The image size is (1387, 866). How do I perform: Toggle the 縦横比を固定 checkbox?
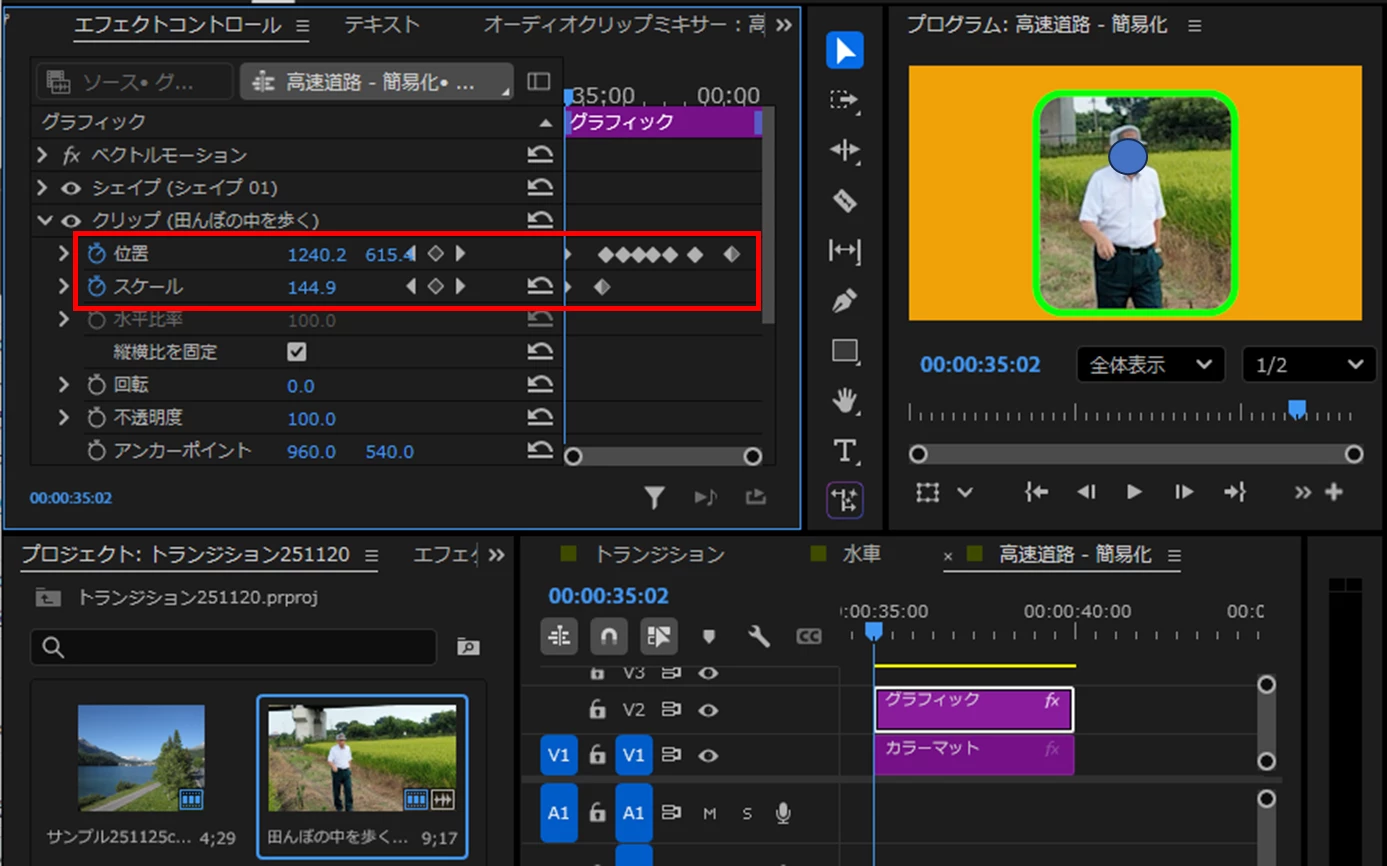(x=296, y=352)
